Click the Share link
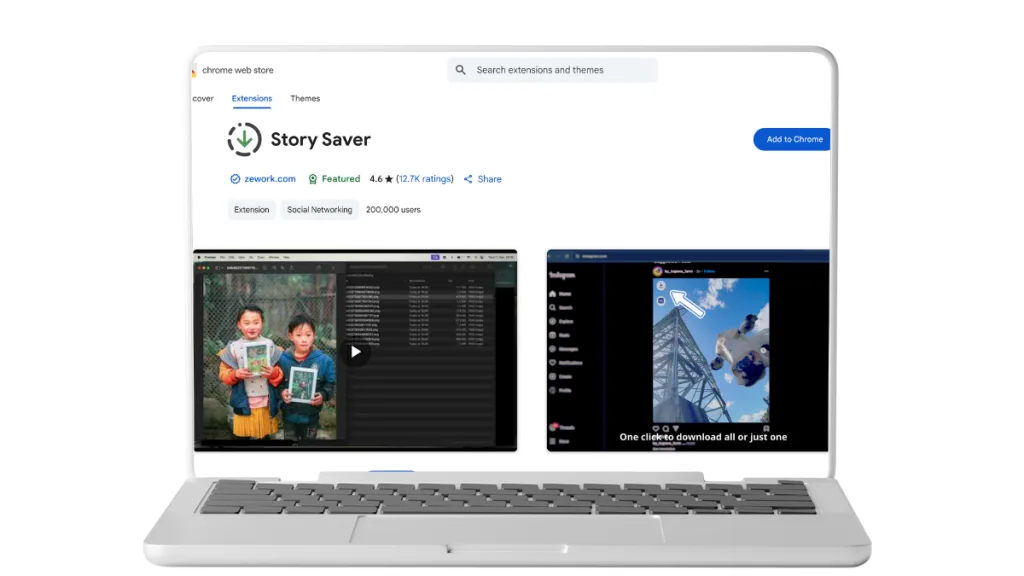 (x=489, y=179)
